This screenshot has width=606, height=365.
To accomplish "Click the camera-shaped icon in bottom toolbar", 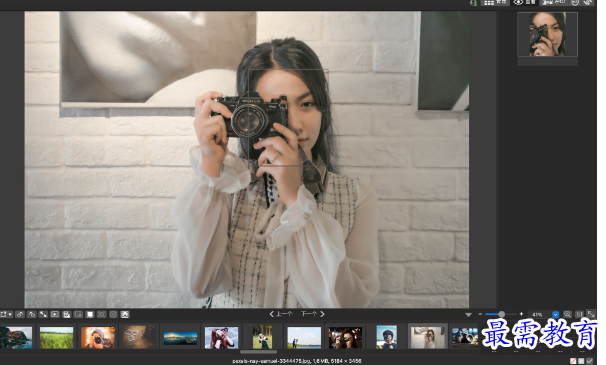I will [x=125, y=314].
